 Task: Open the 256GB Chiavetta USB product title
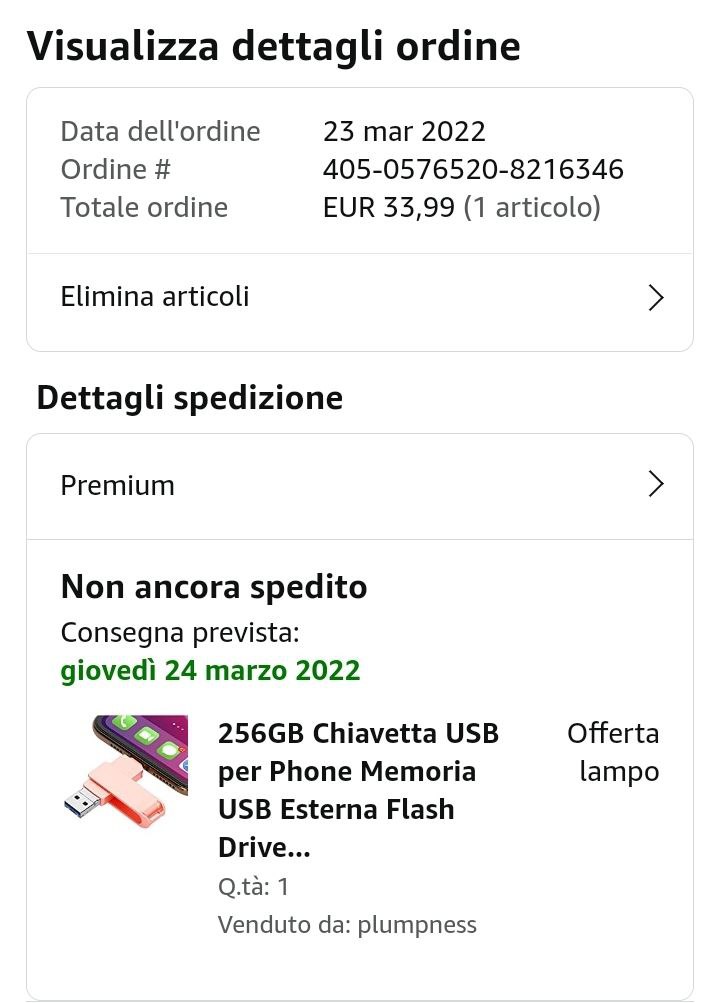click(x=358, y=790)
